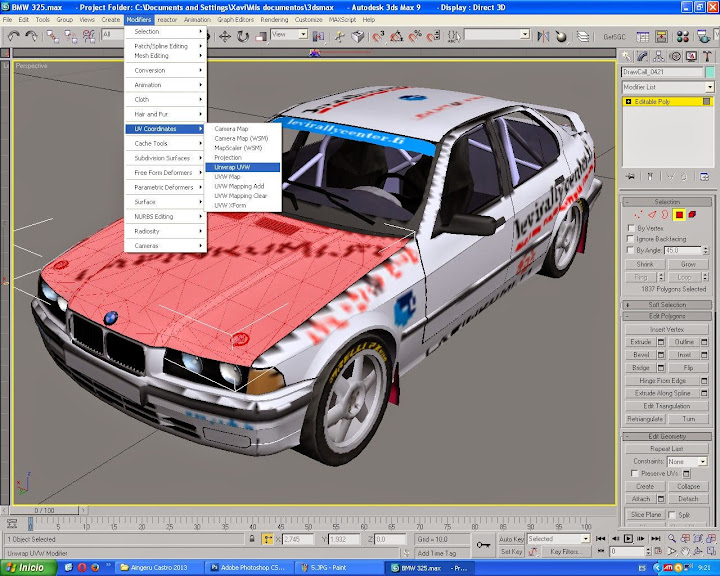720x576 pixels.
Task: Enable the By Angle checkbox
Action: tap(630, 250)
